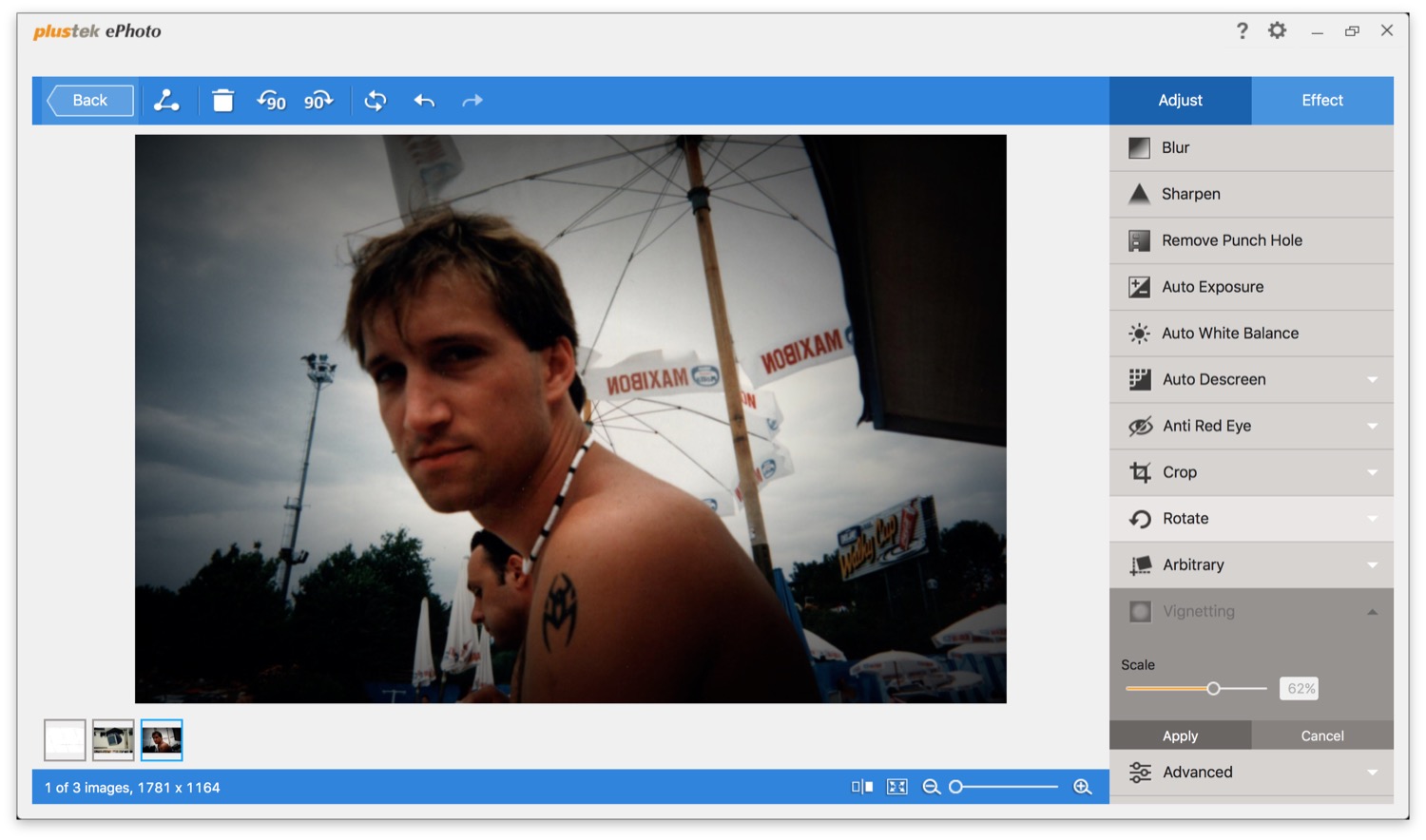Rotate the image 90 degrees counterclockwise
Screen dimensions: 1426x840
point(271,101)
